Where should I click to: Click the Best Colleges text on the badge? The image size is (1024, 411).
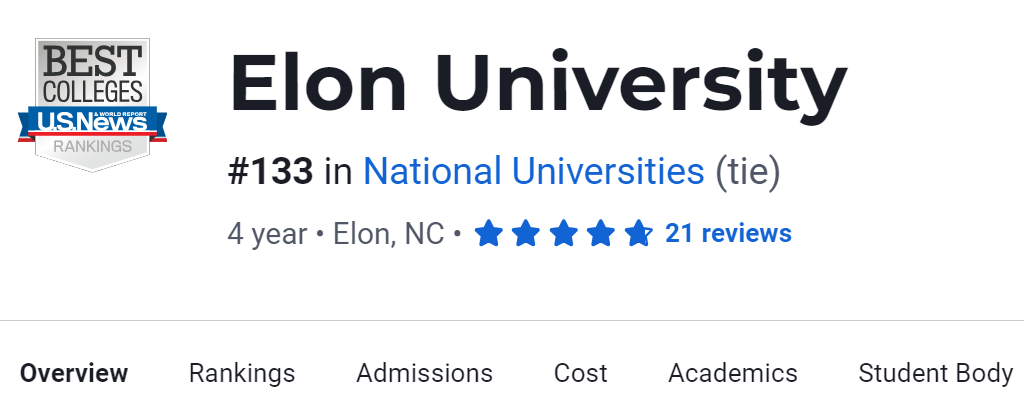coord(92,75)
